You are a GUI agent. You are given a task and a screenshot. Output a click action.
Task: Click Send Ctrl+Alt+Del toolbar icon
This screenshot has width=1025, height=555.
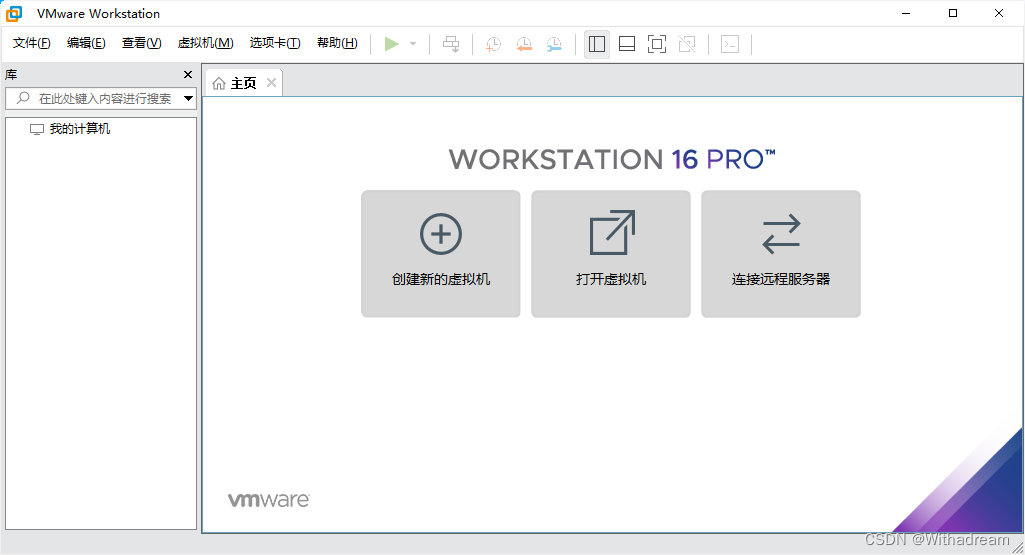(x=451, y=44)
